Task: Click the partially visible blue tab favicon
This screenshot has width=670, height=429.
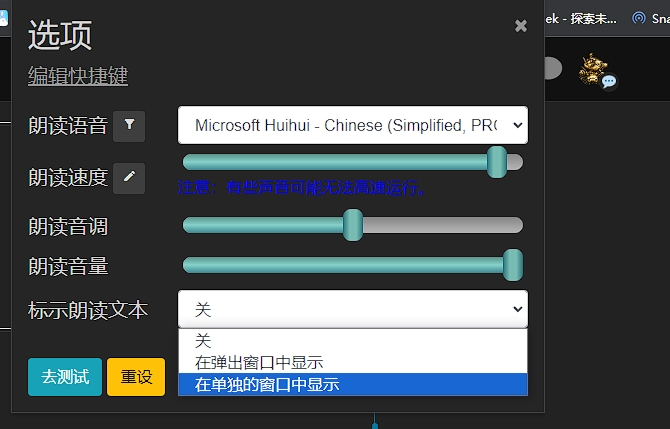Action: (x=3, y=18)
